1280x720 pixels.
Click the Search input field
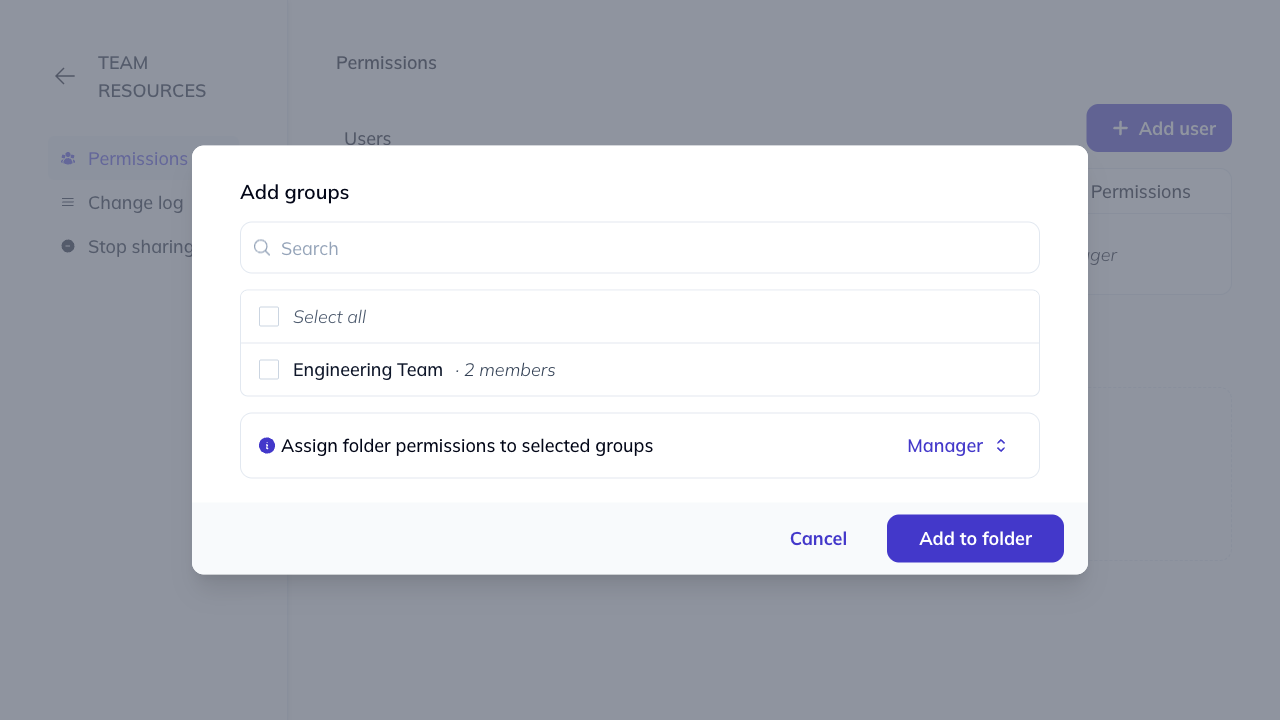[640, 247]
